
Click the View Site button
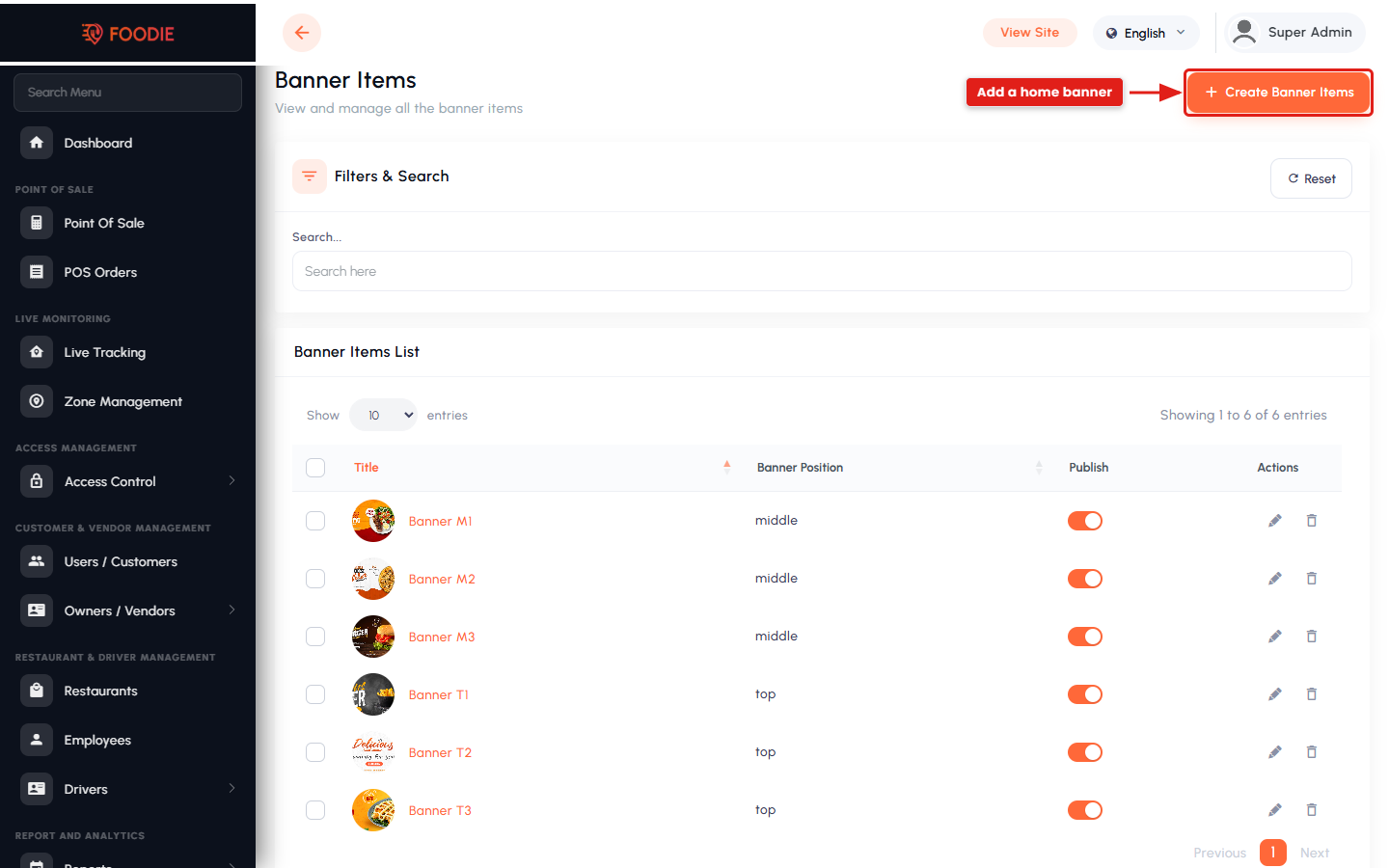tap(1030, 33)
